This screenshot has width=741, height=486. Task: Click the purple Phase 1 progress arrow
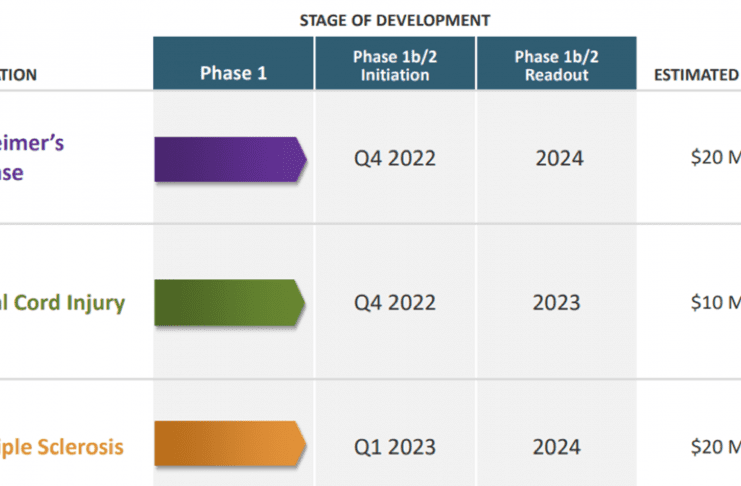coord(230,159)
